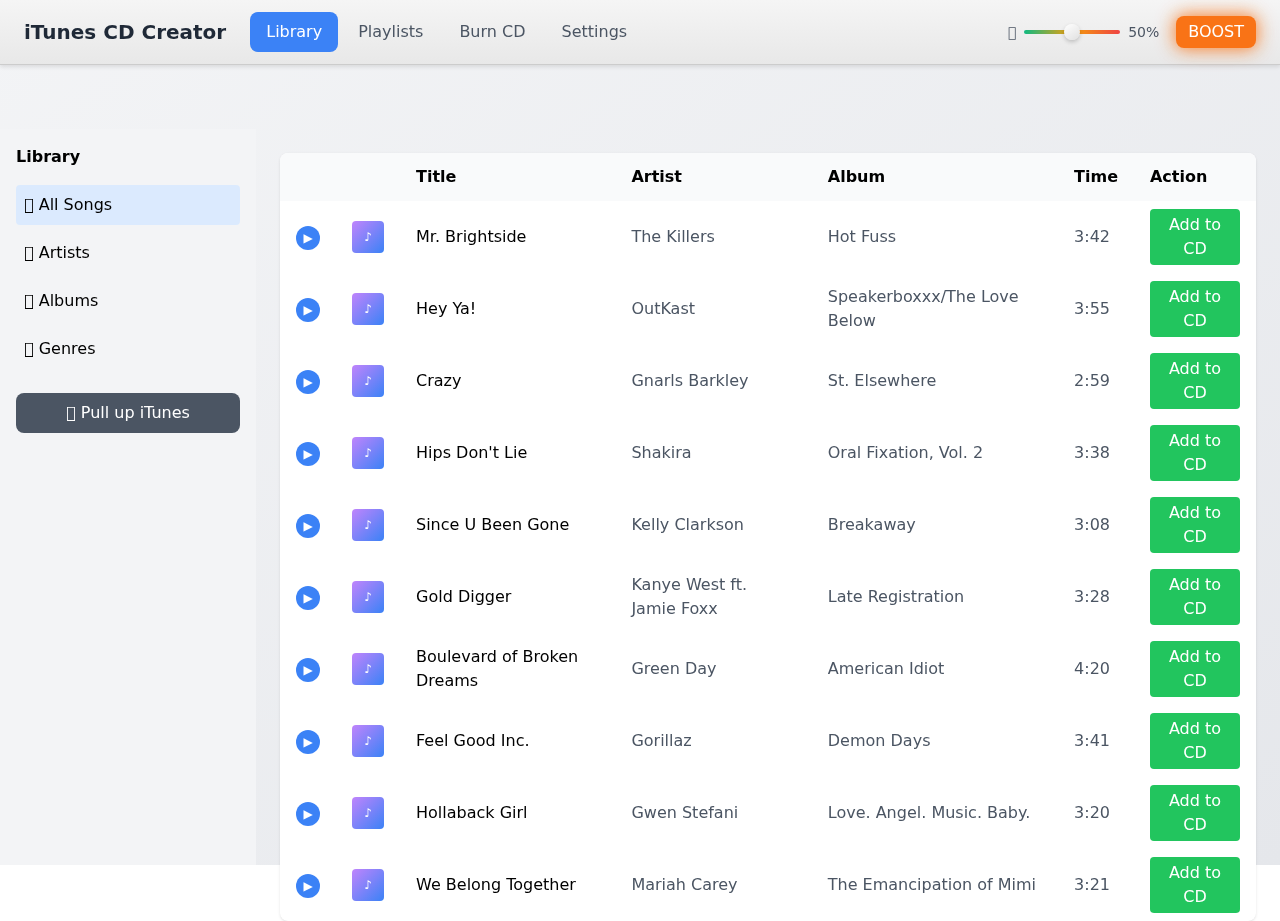Click the album art icon for Hips Don't Lie

(x=367, y=453)
